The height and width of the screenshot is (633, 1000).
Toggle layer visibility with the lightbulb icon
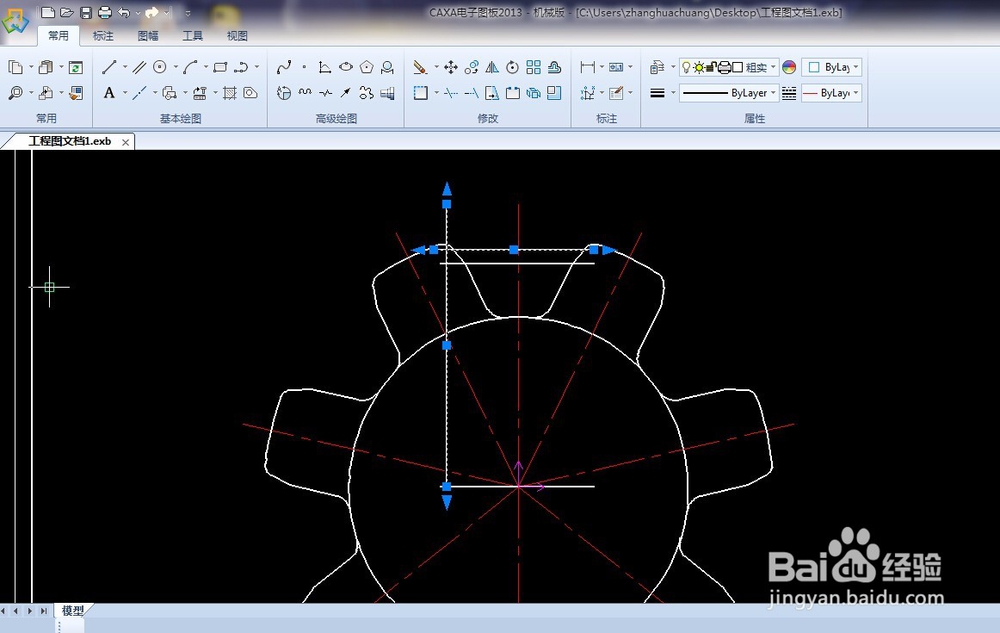pos(686,67)
